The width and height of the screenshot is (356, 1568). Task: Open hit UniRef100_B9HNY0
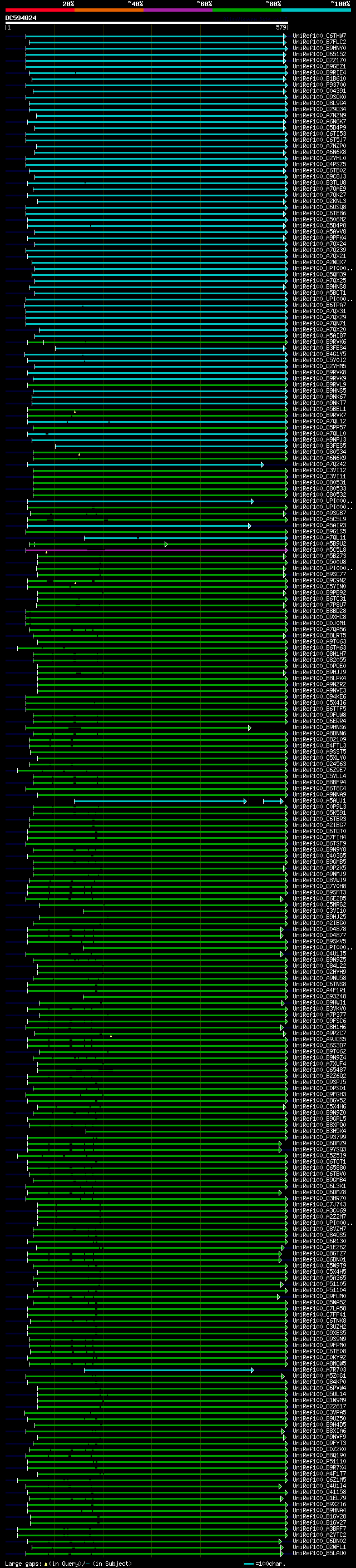click(x=319, y=48)
